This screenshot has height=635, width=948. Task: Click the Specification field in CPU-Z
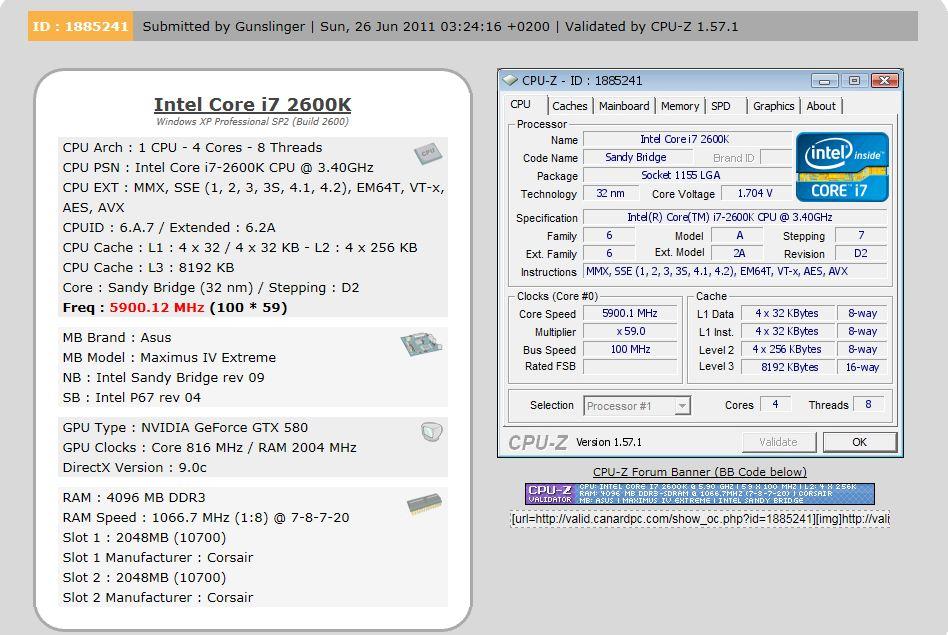735,217
